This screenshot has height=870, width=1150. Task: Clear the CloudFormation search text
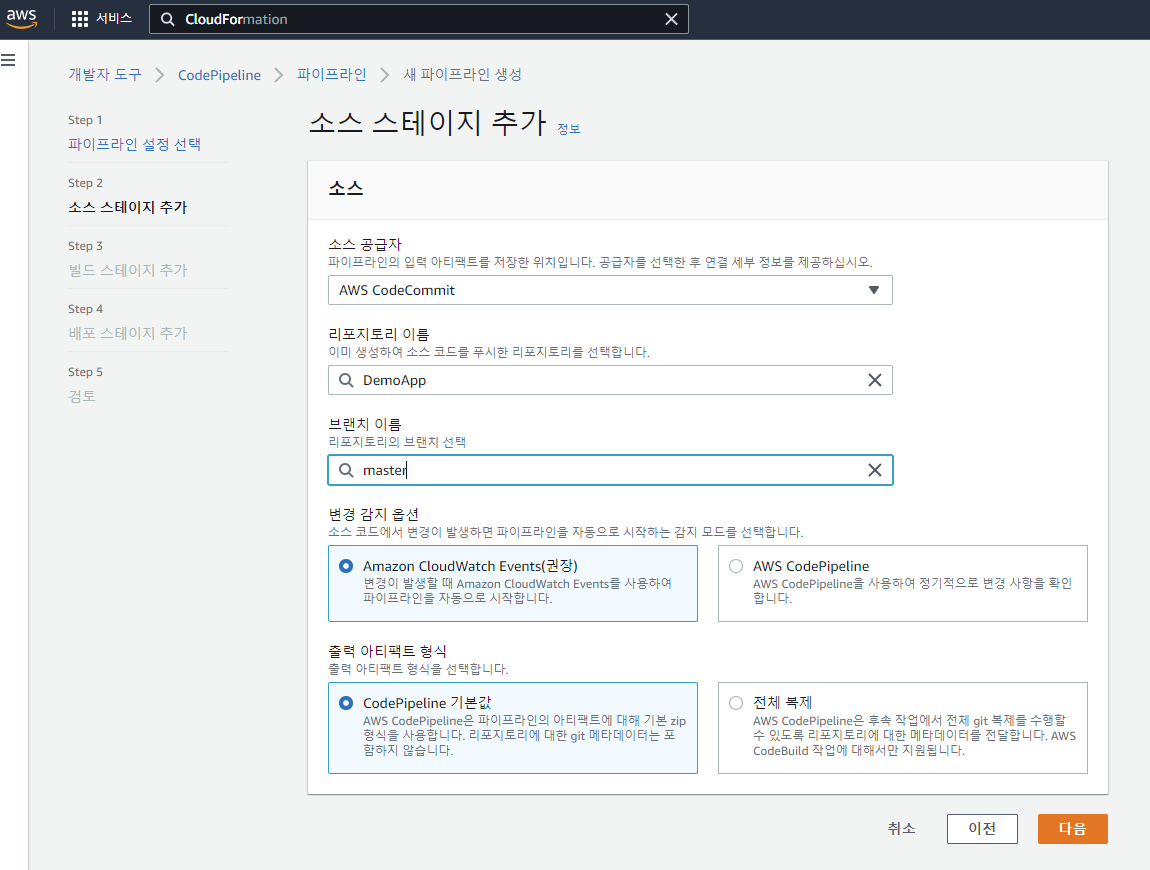[671, 19]
